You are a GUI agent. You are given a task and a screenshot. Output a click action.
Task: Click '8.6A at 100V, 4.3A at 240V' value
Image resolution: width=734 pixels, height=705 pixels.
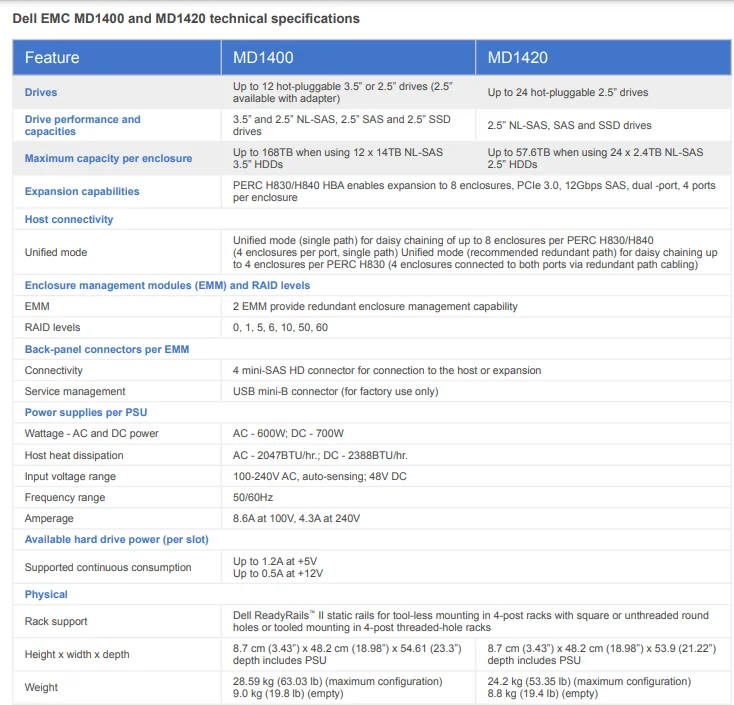tap(296, 518)
